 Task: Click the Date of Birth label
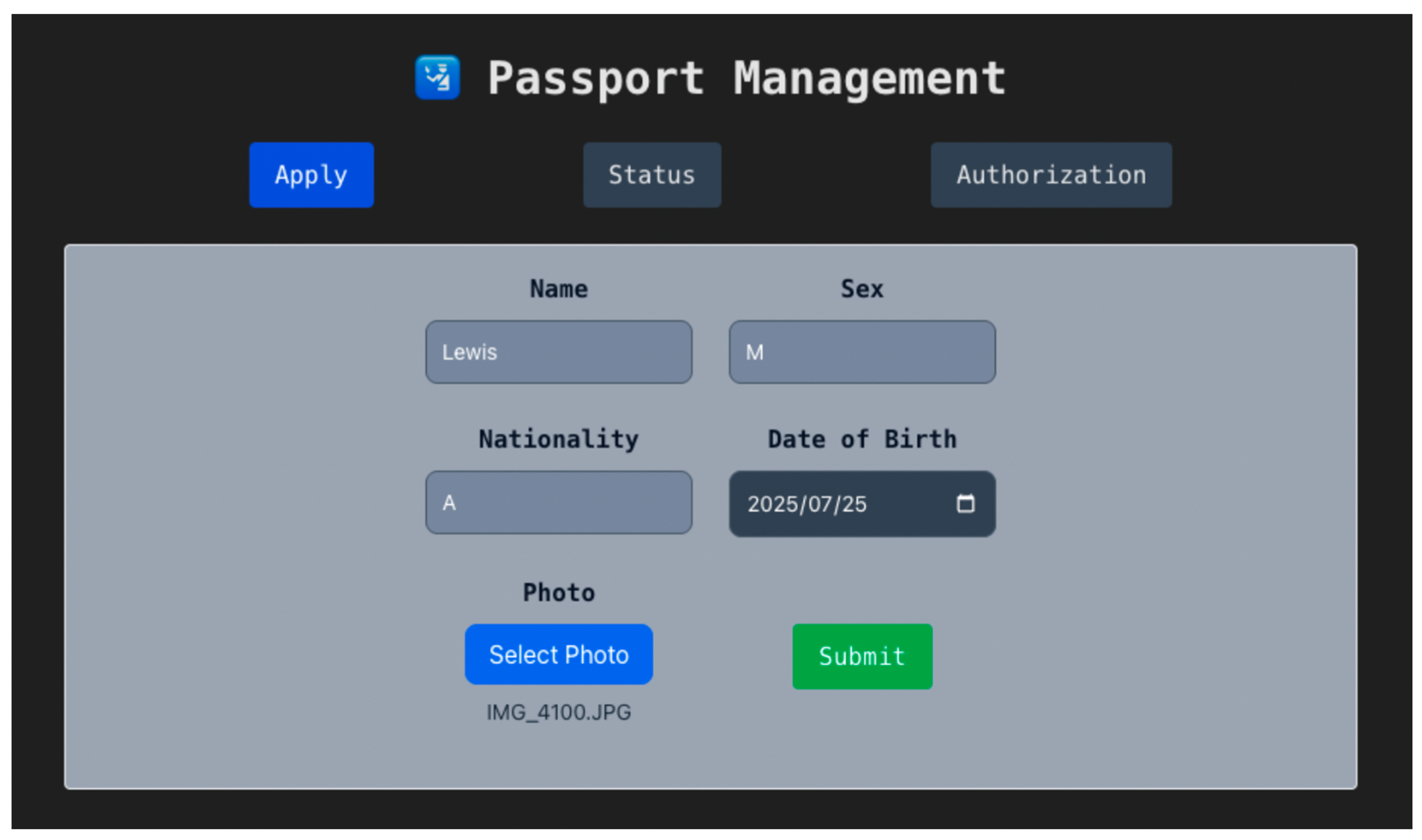tap(862, 439)
